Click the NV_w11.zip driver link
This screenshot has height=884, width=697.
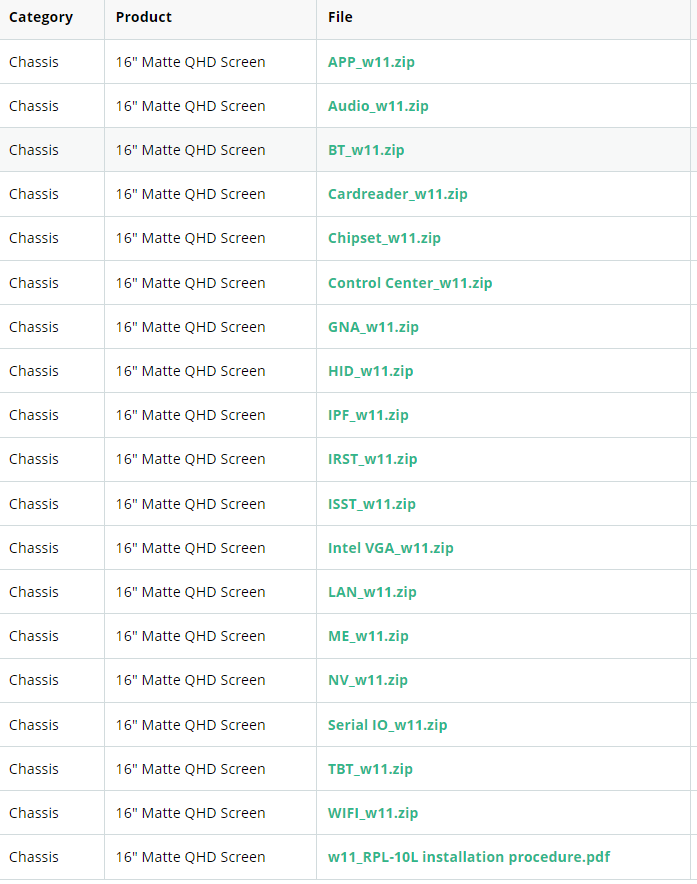click(368, 680)
